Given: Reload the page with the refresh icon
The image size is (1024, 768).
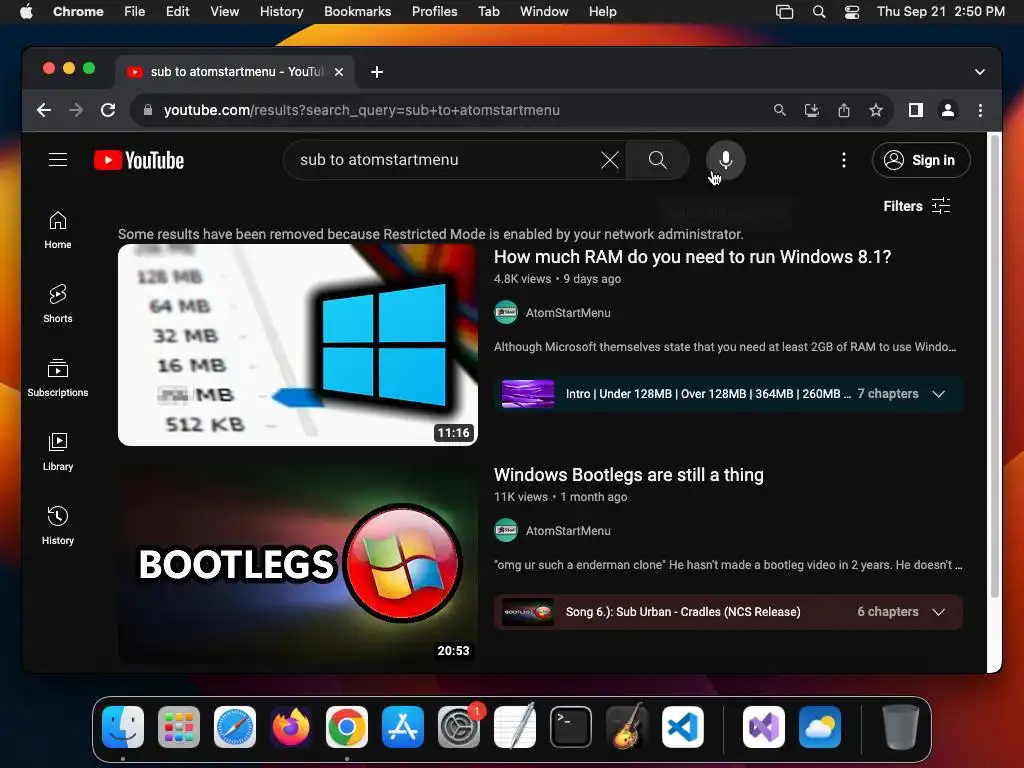Looking at the screenshot, I should 108,110.
